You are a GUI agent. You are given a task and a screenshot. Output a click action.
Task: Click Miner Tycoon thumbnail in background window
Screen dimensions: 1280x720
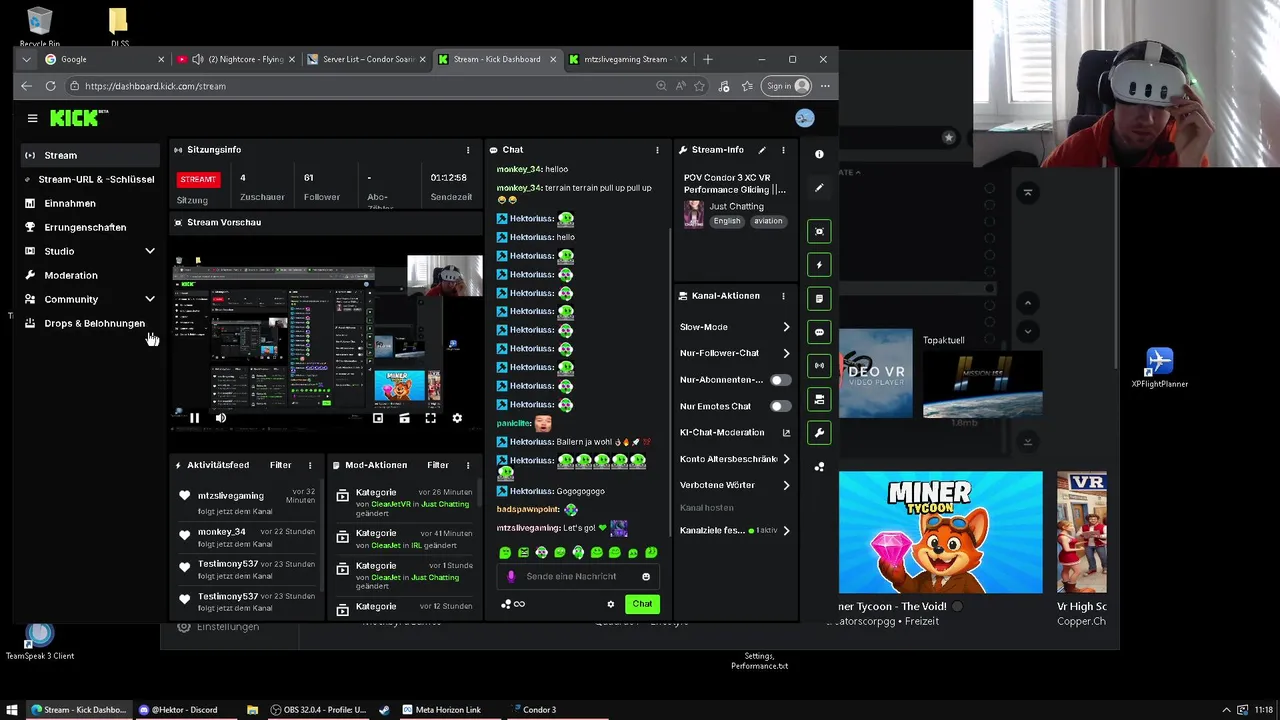940,532
